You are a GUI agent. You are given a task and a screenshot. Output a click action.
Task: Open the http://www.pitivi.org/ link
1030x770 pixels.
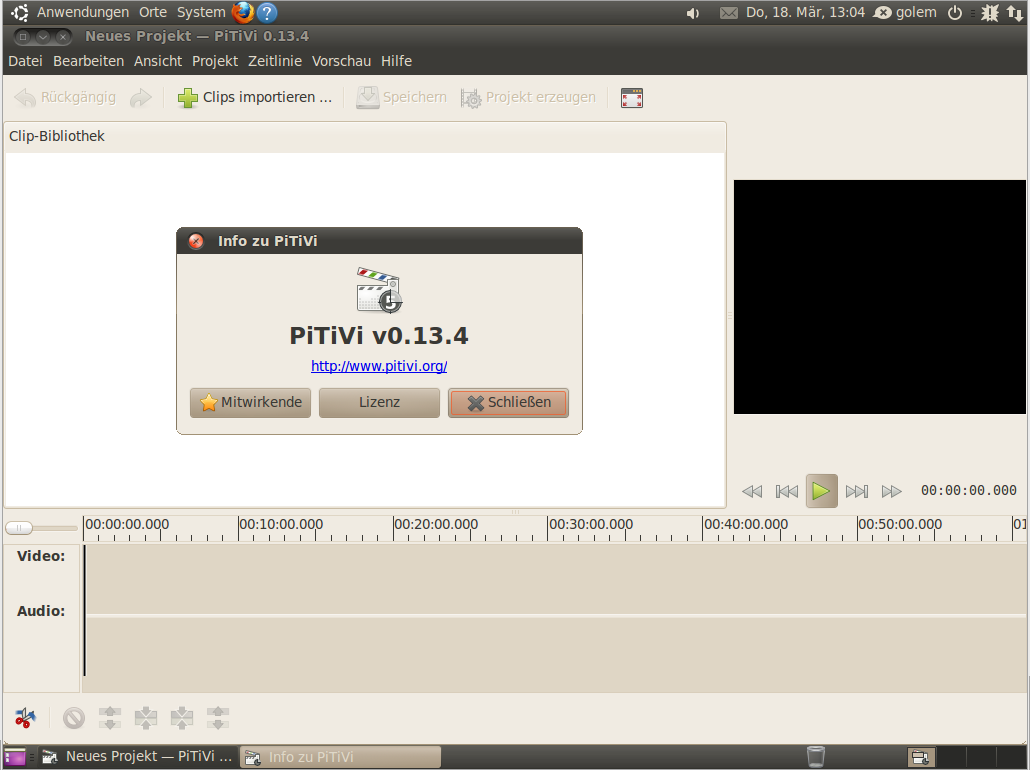379,366
